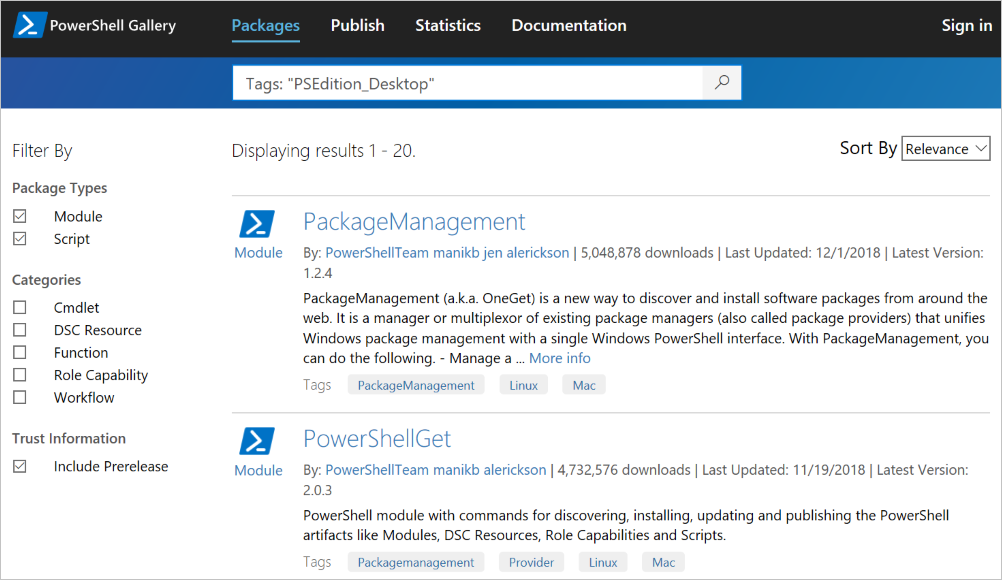Click the PowerShellGet module icon

click(x=258, y=440)
